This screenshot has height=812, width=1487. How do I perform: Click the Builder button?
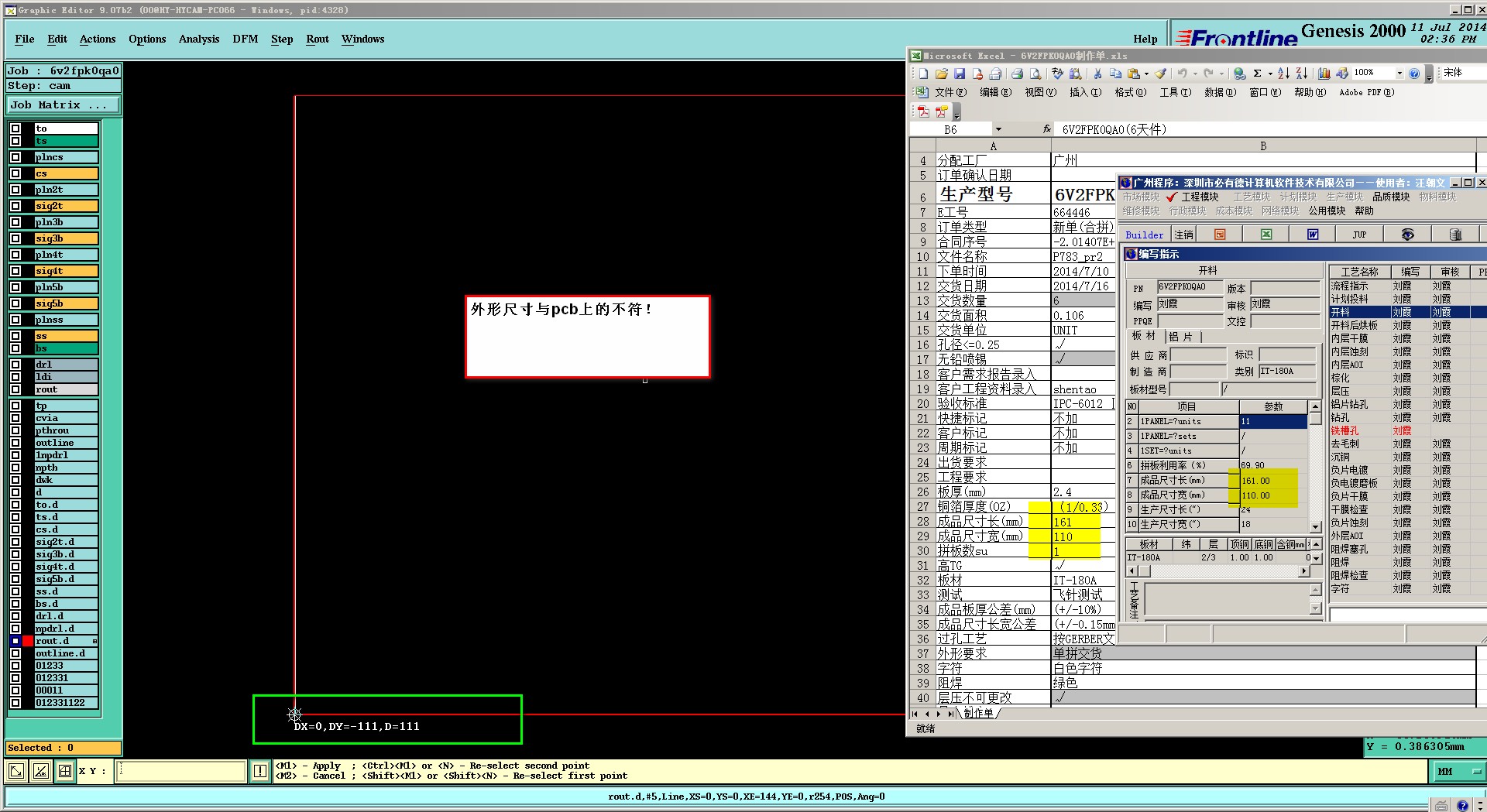click(x=1145, y=235)
